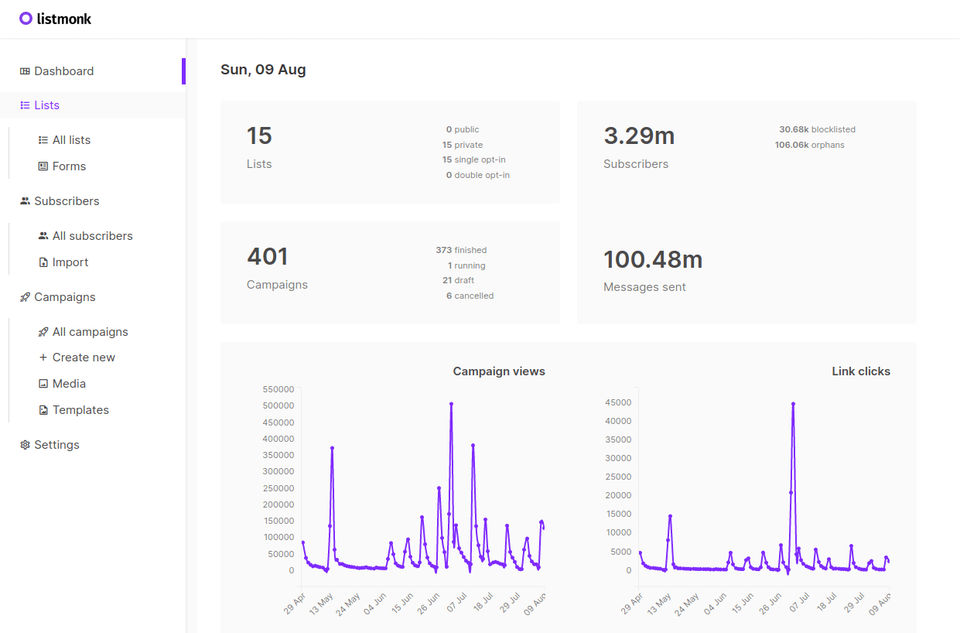View All subscribers
Screen dimensions: 960x633
click(x=92, y=236)
